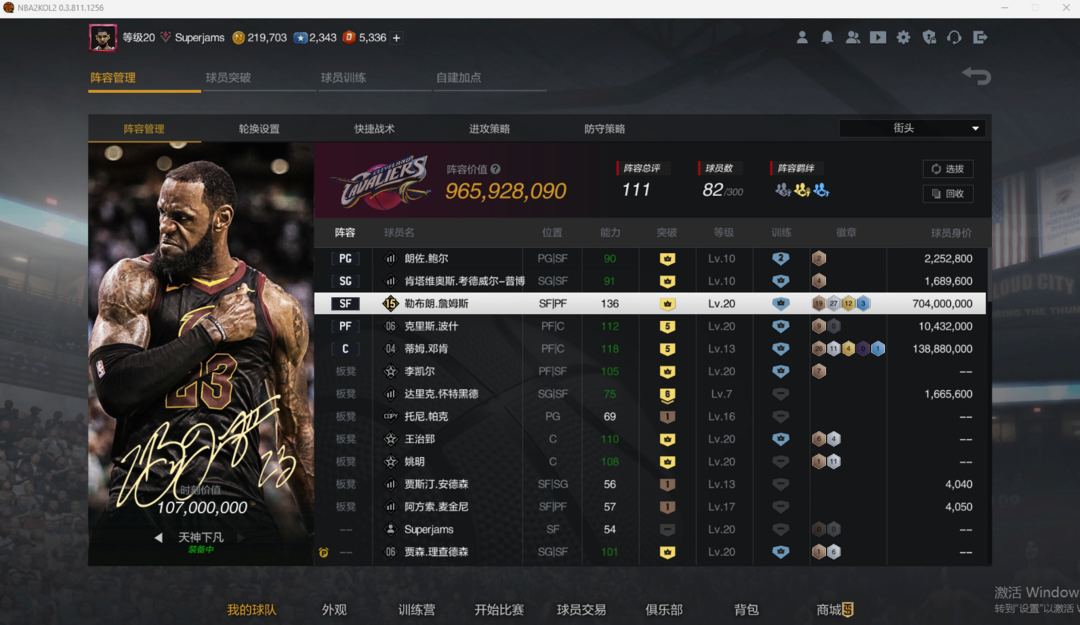The image size is (1080, 625).
Task: Click the blue star currency icon
Action: (x=300, y=38)
